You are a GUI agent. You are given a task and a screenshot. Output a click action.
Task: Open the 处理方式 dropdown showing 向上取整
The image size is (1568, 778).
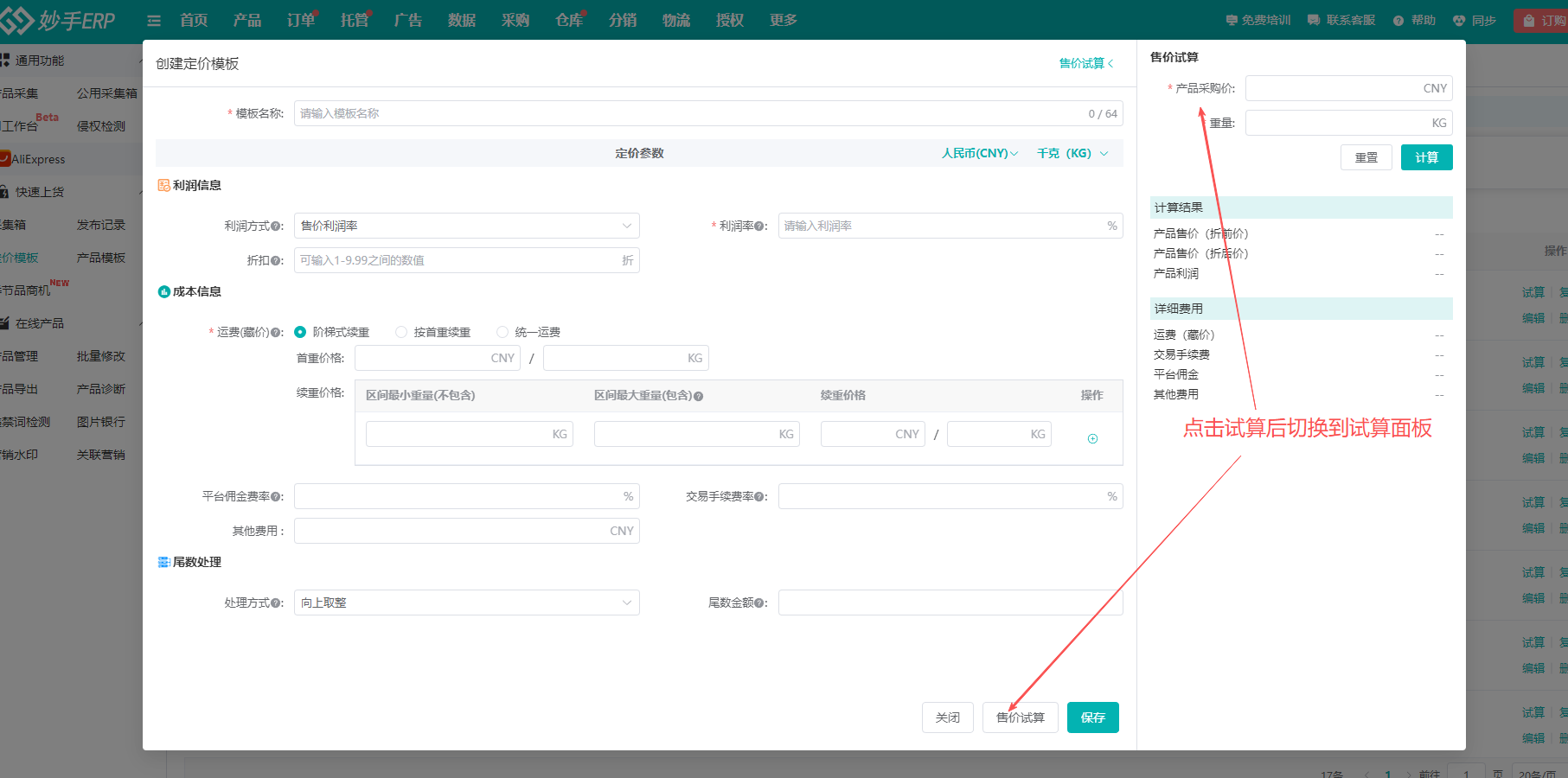click(x=466, y=603)
